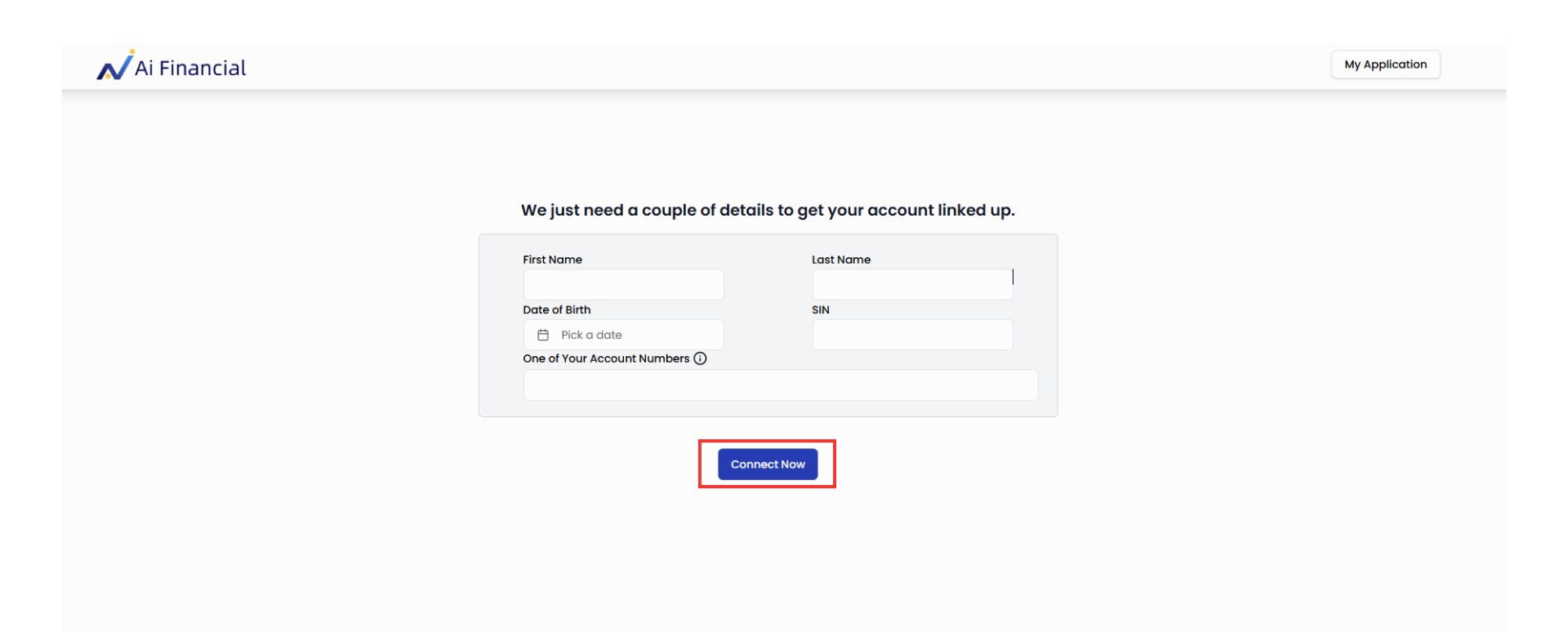This screenshot has width=1568, height=632.
Task: Open the My Application page
Action: coord(1385,65)
